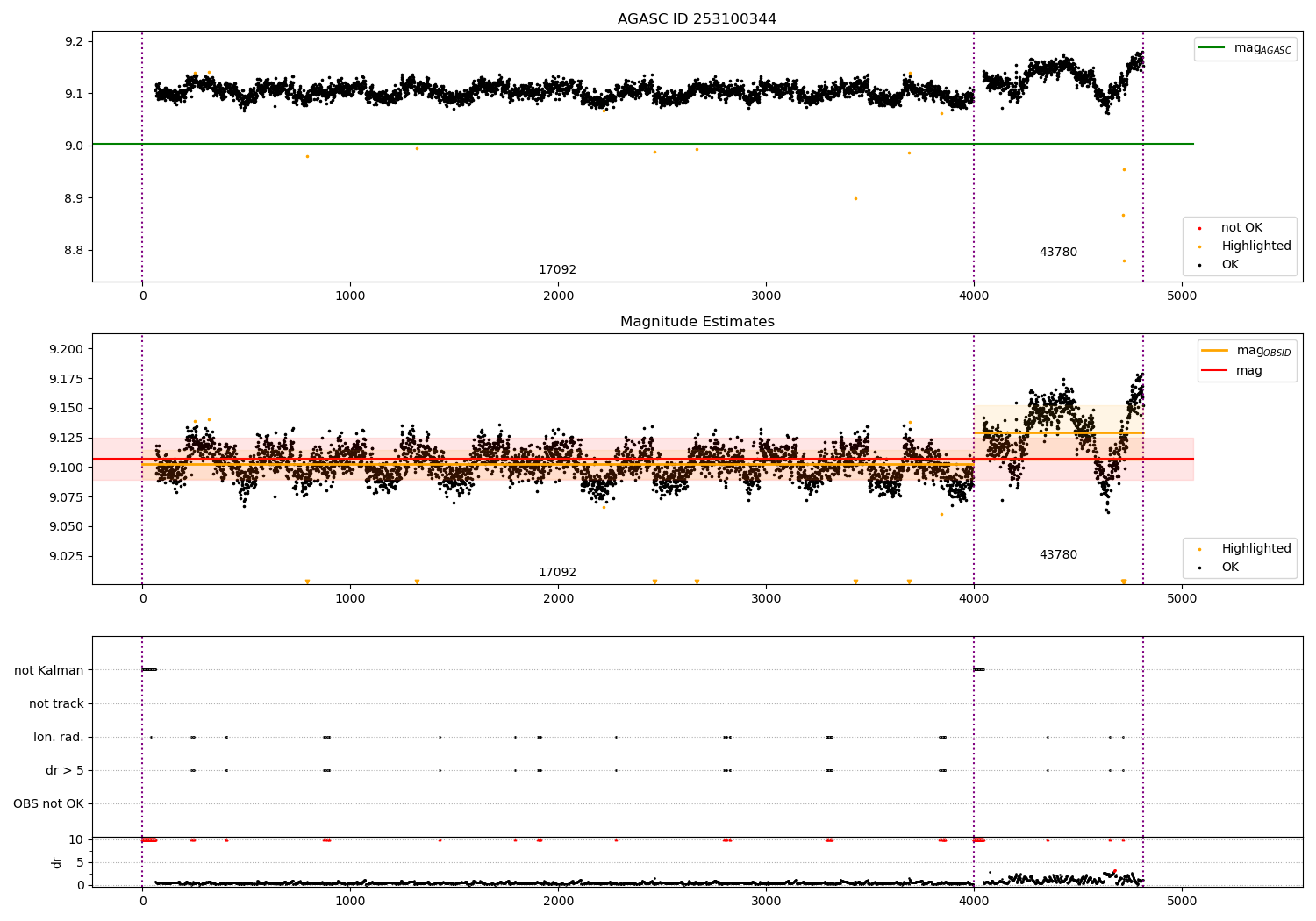Click the '43780' label in the middle plot
1316x921 pixels.
click(1058, 555)
